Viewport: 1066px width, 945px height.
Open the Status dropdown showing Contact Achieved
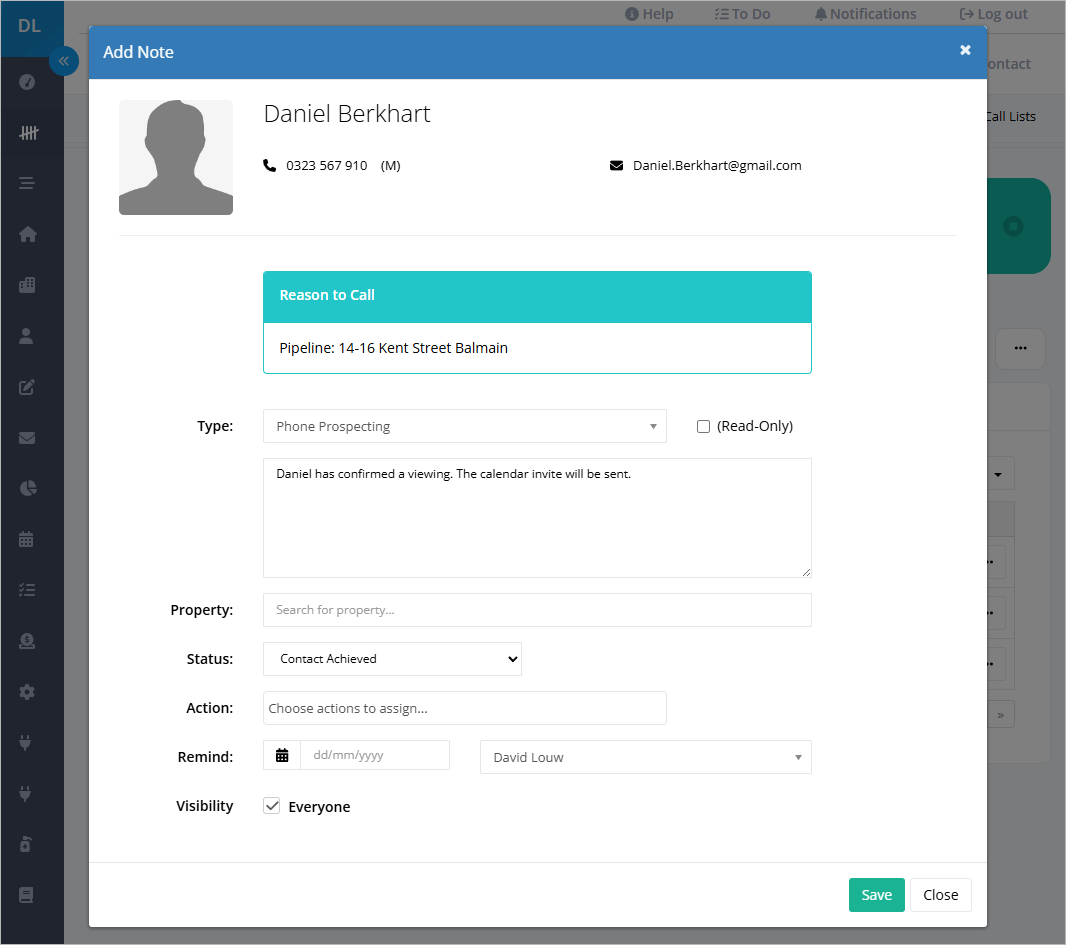pyautogui.click(x=392, y=659)
